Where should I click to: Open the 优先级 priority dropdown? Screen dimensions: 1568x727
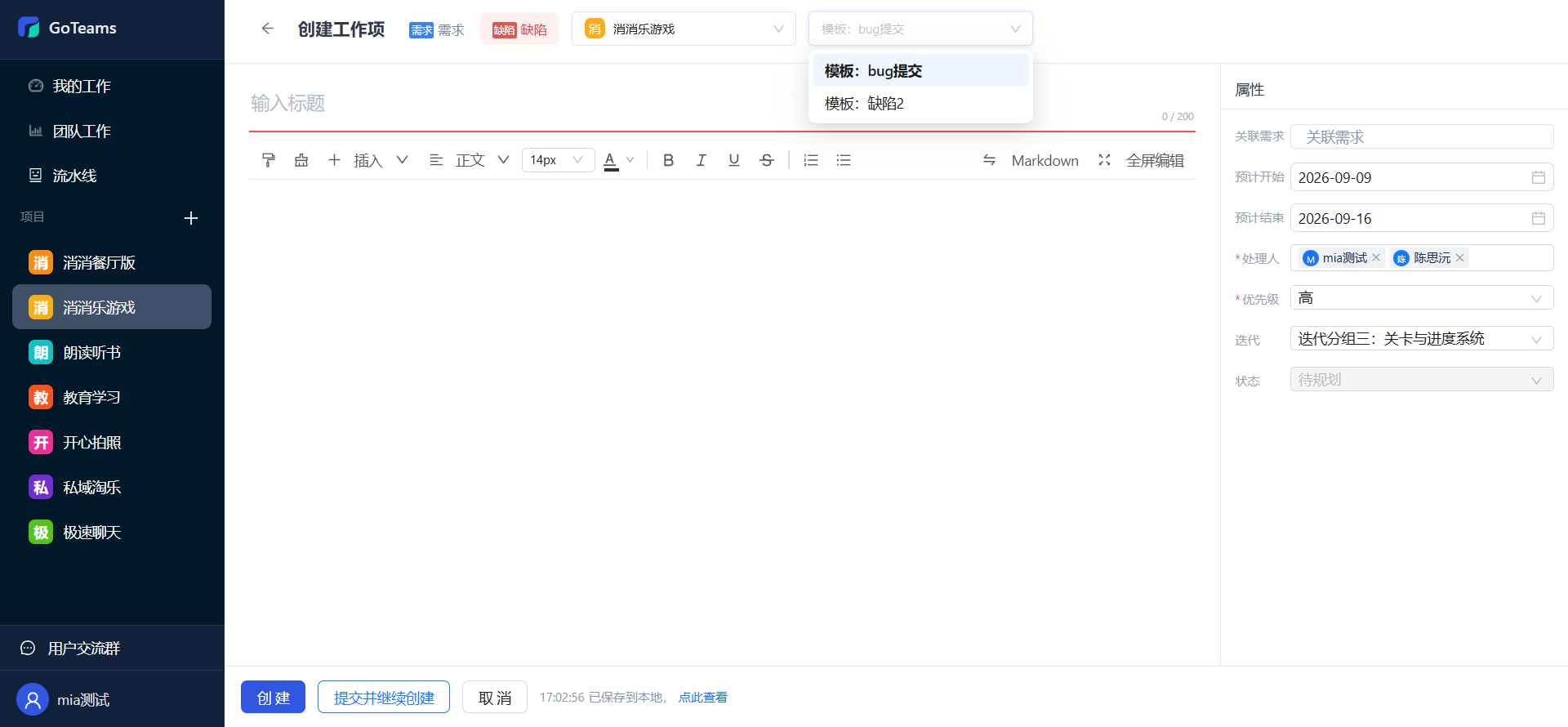[1422, 298]
